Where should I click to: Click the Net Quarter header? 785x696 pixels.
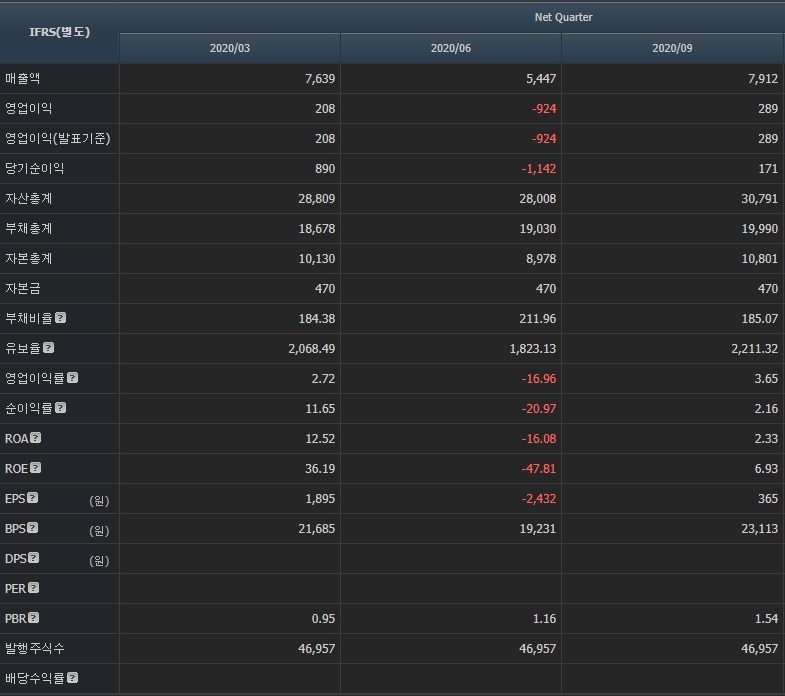point(563,18)
